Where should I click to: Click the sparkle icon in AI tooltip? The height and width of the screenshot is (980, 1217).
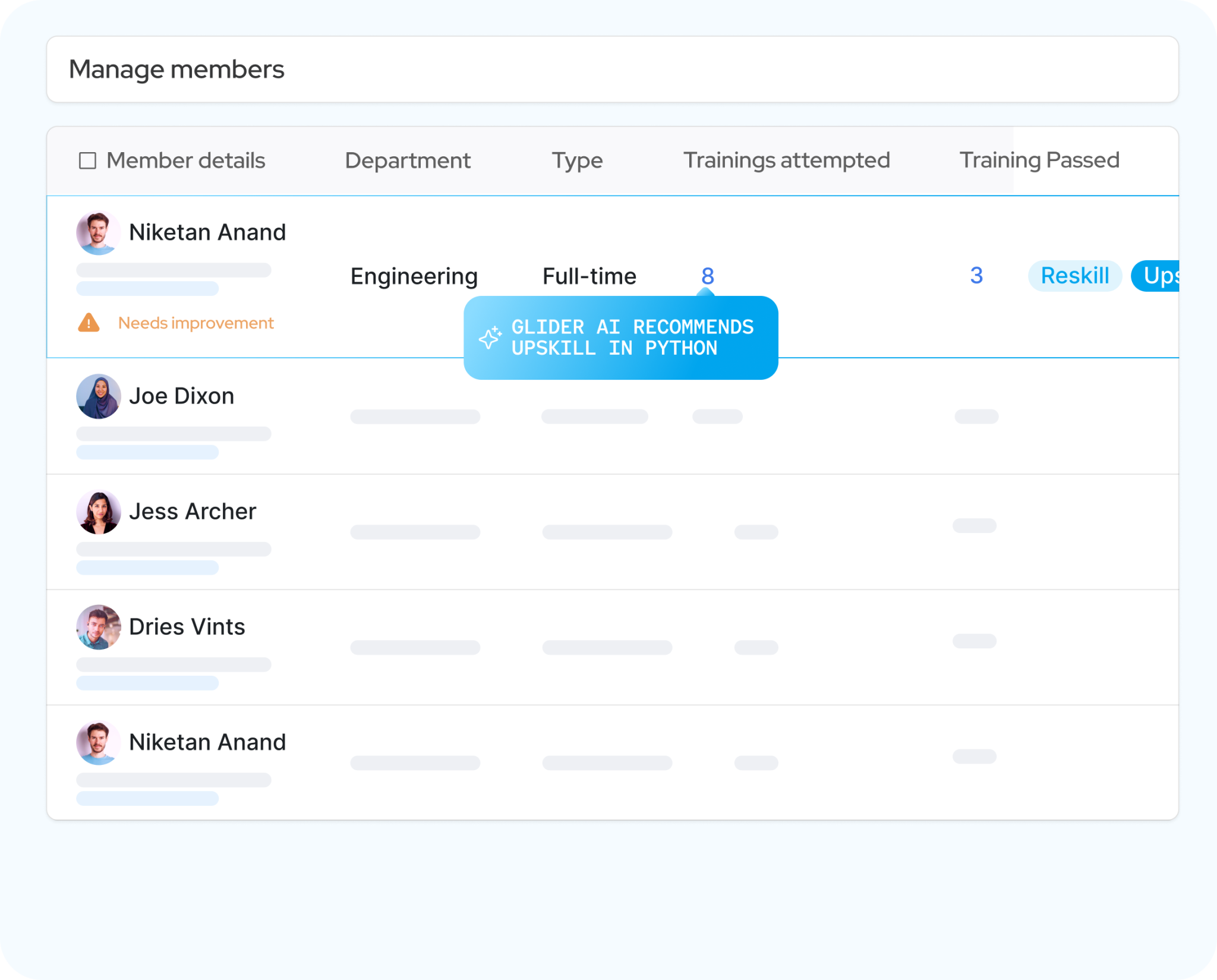tap(490, 338)
